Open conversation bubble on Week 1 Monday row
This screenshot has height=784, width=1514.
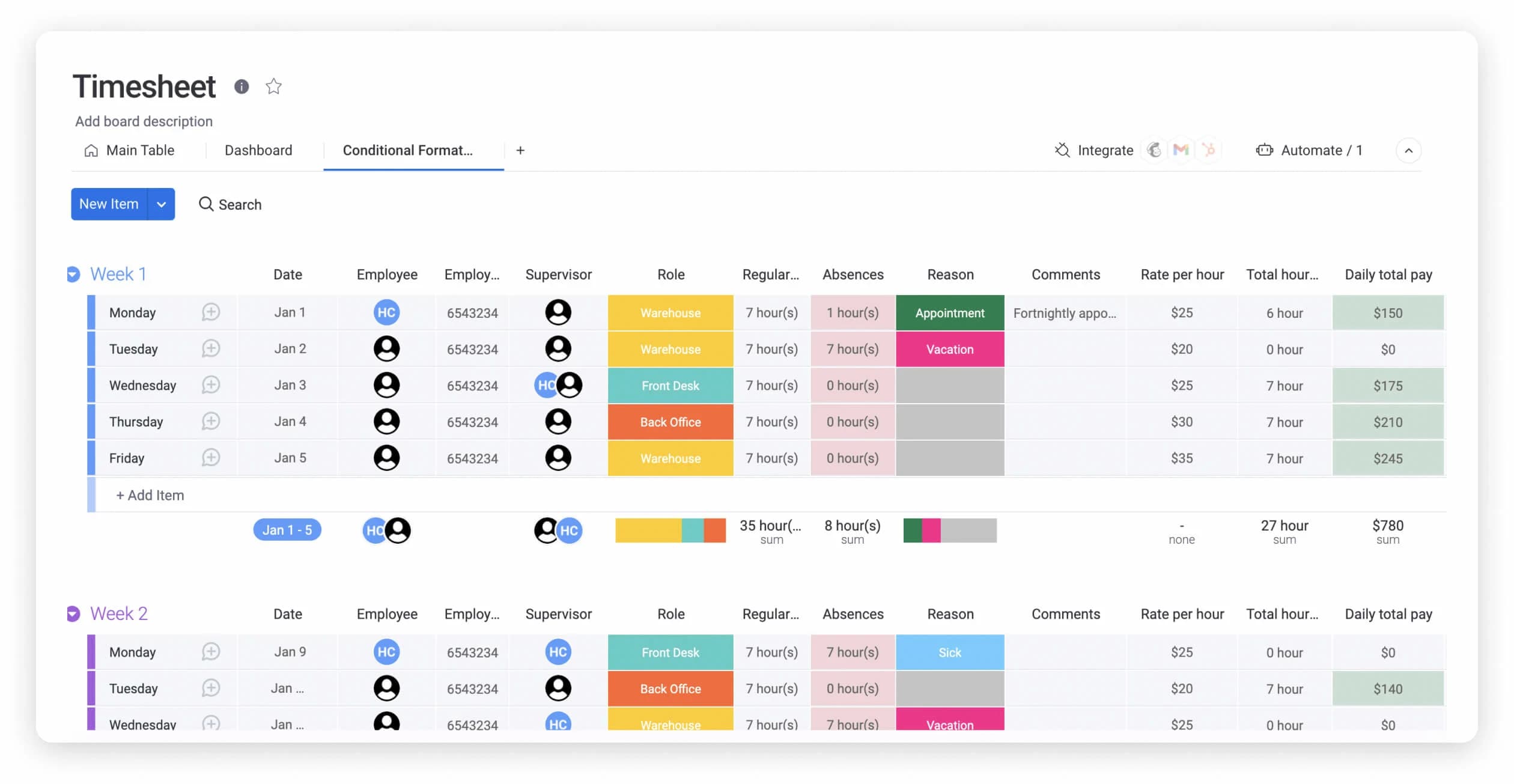pos(210,312)
